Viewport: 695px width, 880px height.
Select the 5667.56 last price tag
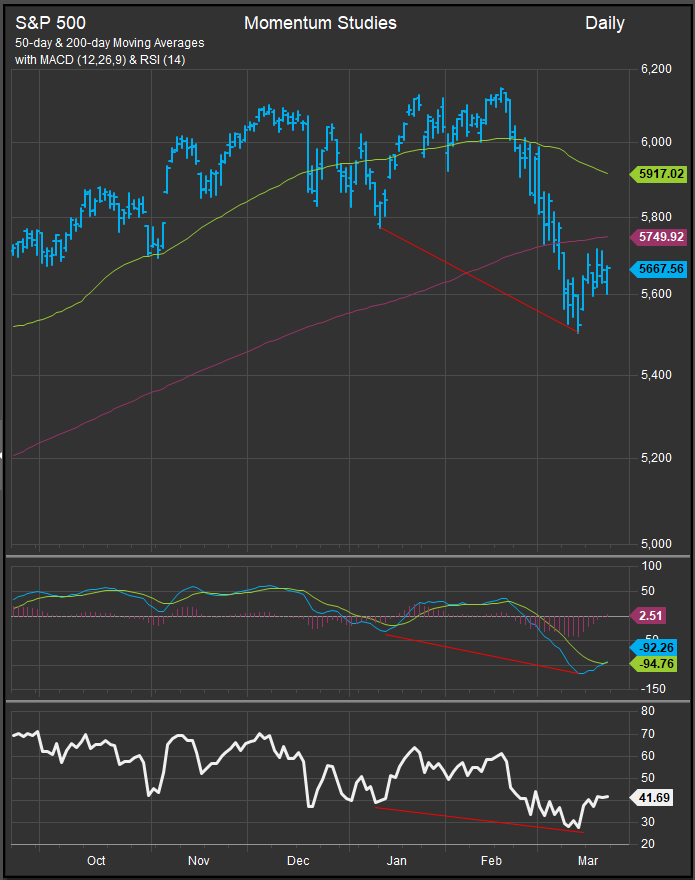(x=658, y=269)
